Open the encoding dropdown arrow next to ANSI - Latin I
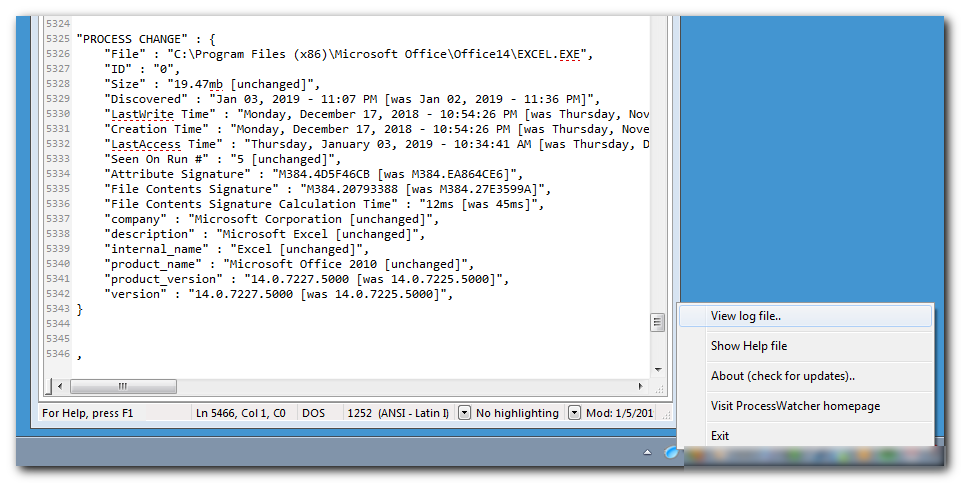 [x=465, y=413]
